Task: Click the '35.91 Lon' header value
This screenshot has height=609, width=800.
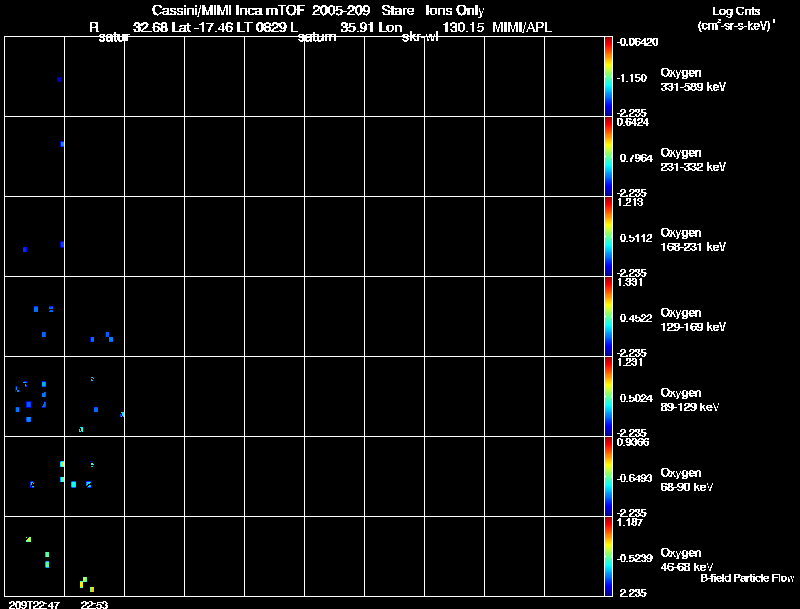Action: click(x=371, y=27)
